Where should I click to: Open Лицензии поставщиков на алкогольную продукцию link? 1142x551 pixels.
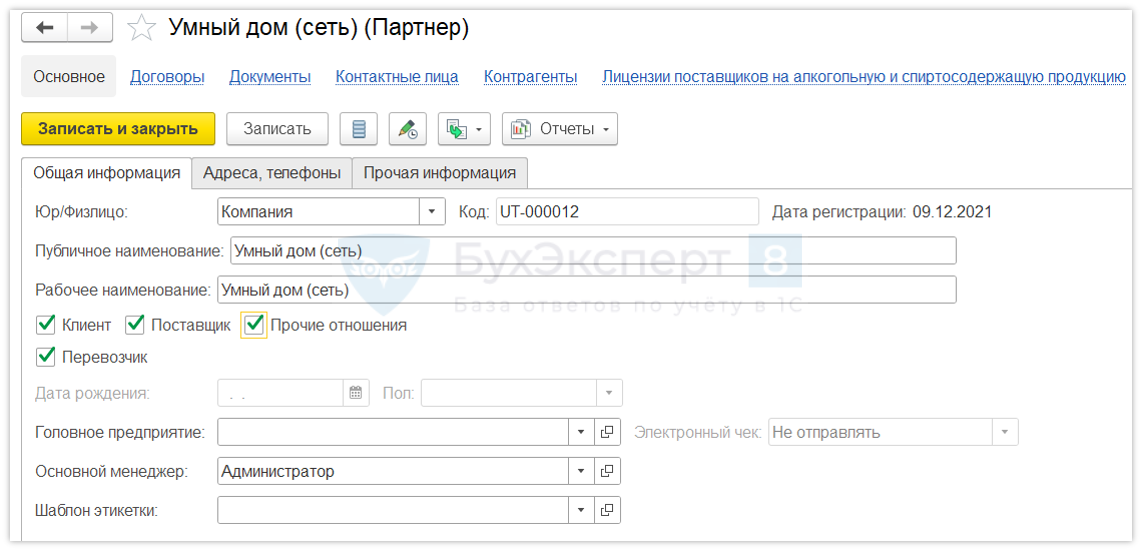[x=864, y=76]
